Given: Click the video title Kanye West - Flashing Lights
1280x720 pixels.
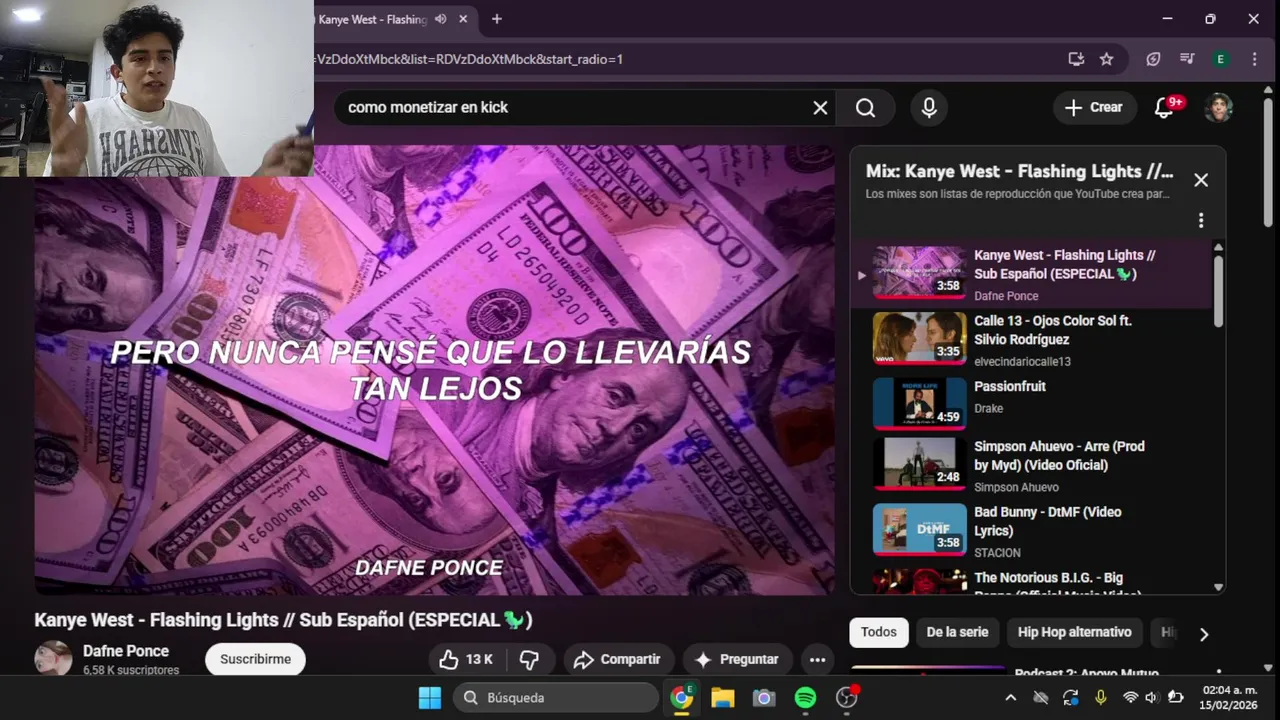Looking at the screenshot, I should point(283,620).
